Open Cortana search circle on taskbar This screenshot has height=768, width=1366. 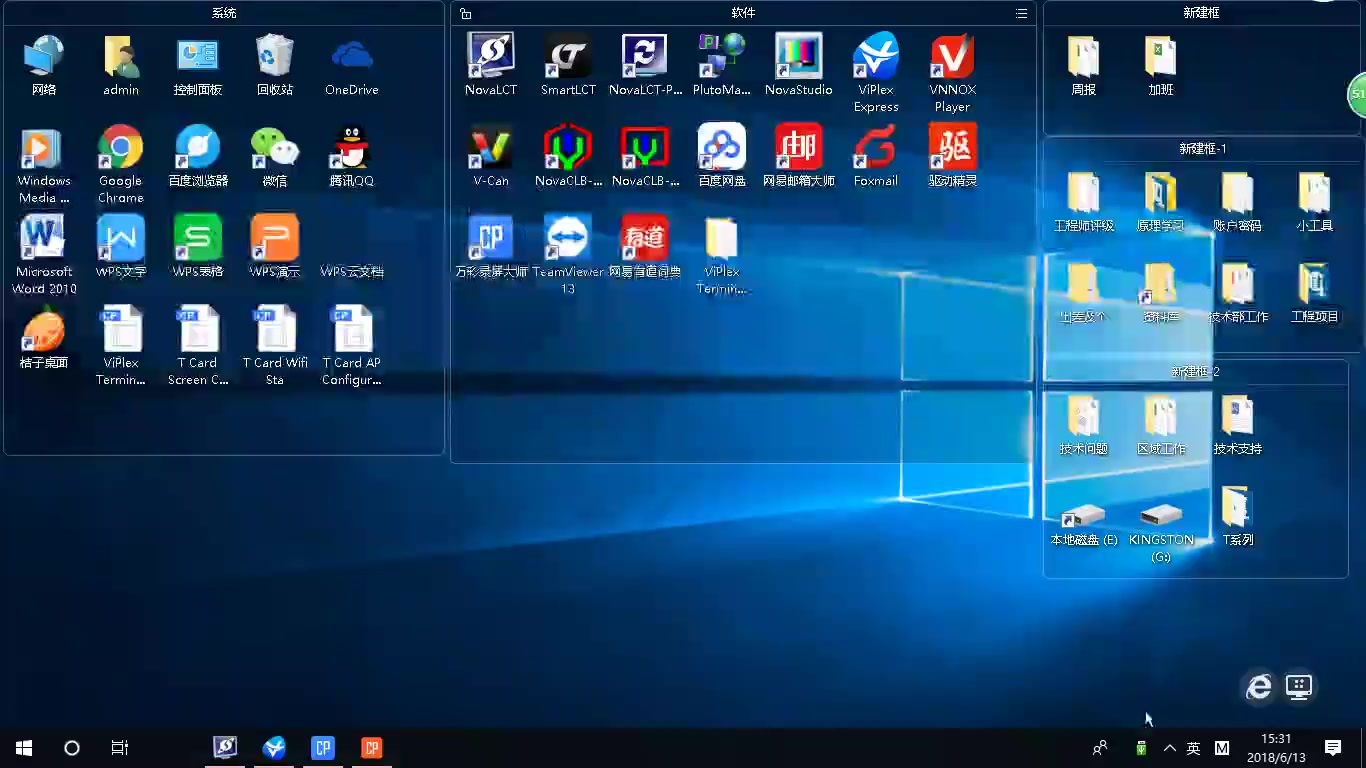pyautogui.click(x=71, y=748)
